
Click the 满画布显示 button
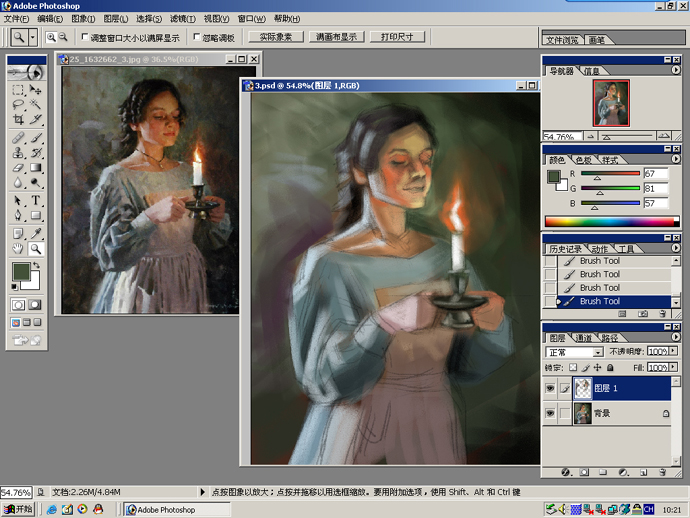pos(337,37)
